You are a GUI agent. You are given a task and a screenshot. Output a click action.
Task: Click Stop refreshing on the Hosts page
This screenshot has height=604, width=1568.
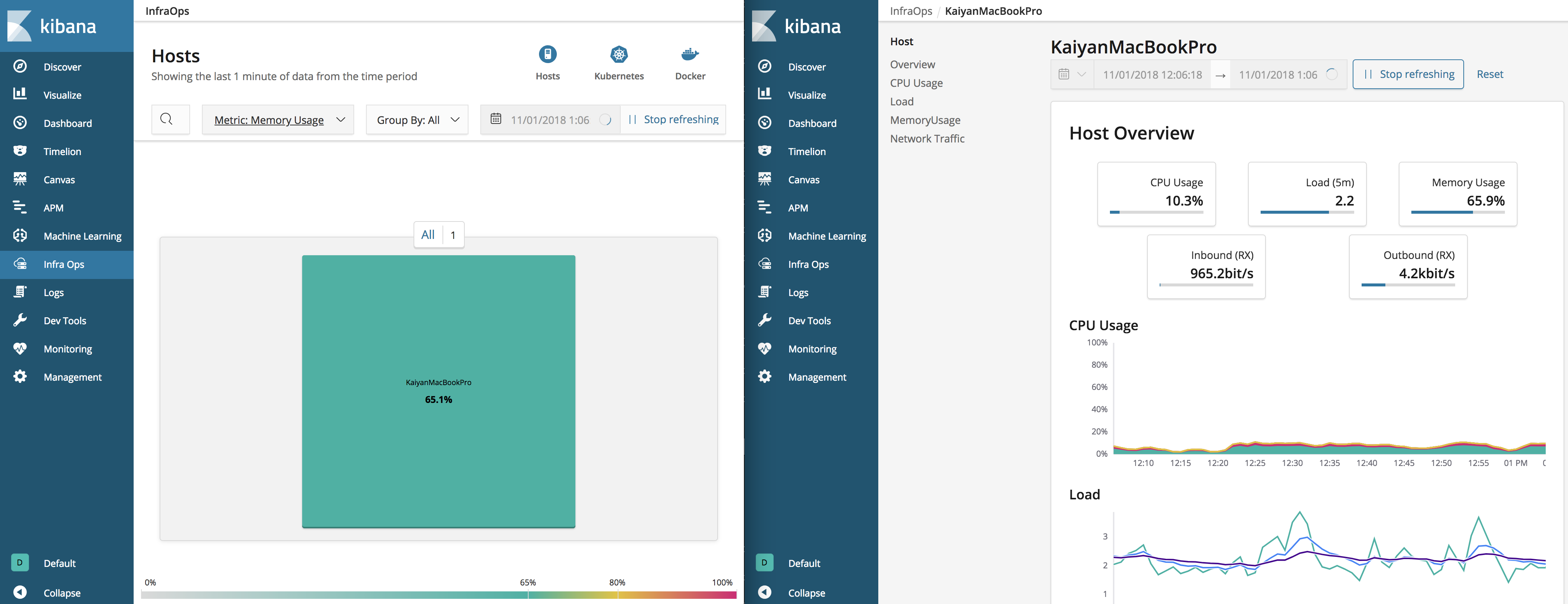click(x=673, y=119)
